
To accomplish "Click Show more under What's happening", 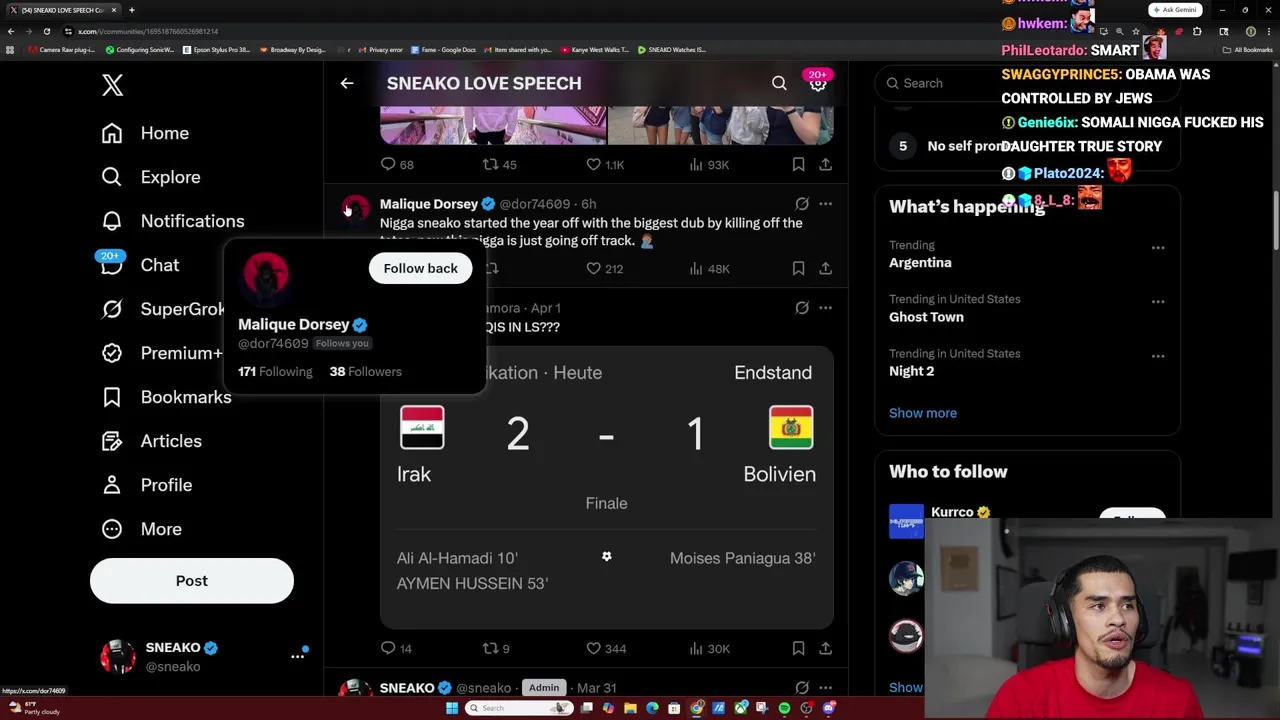I will coord(923,413).
